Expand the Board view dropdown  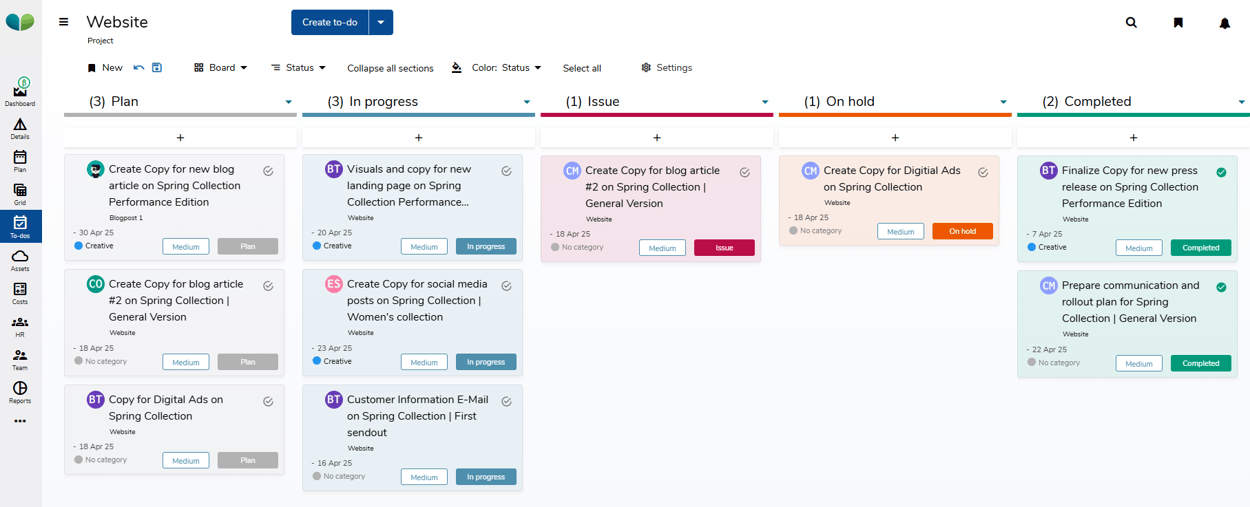pyautogui.click(x=221, y=68)
